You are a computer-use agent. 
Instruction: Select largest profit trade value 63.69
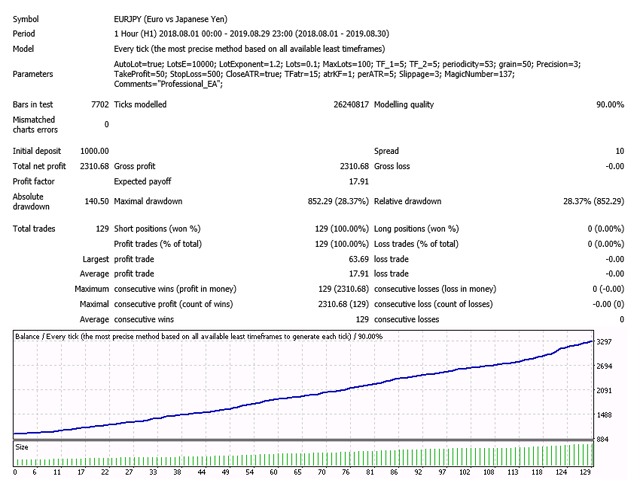(359, 259)
